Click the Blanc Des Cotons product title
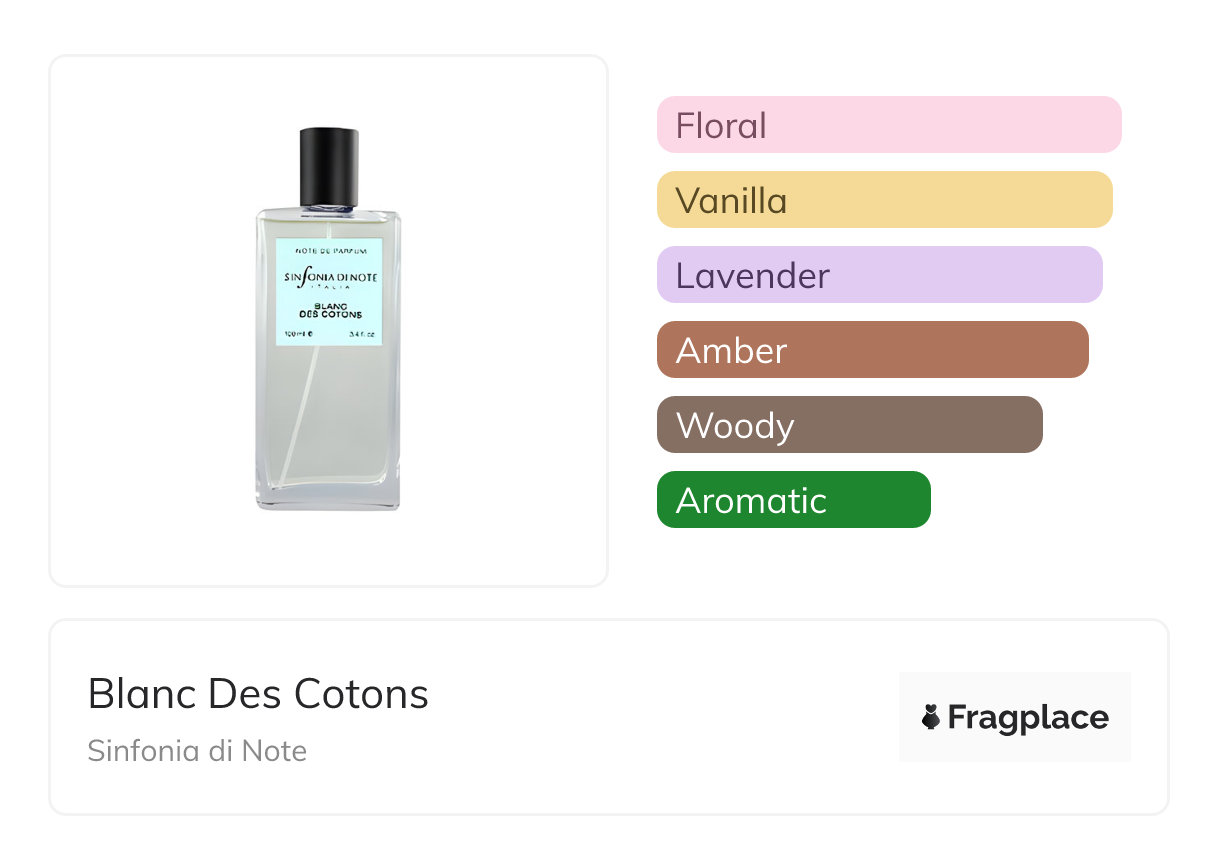Viewport: 1218px width, 864px height. tap(258, 693)
